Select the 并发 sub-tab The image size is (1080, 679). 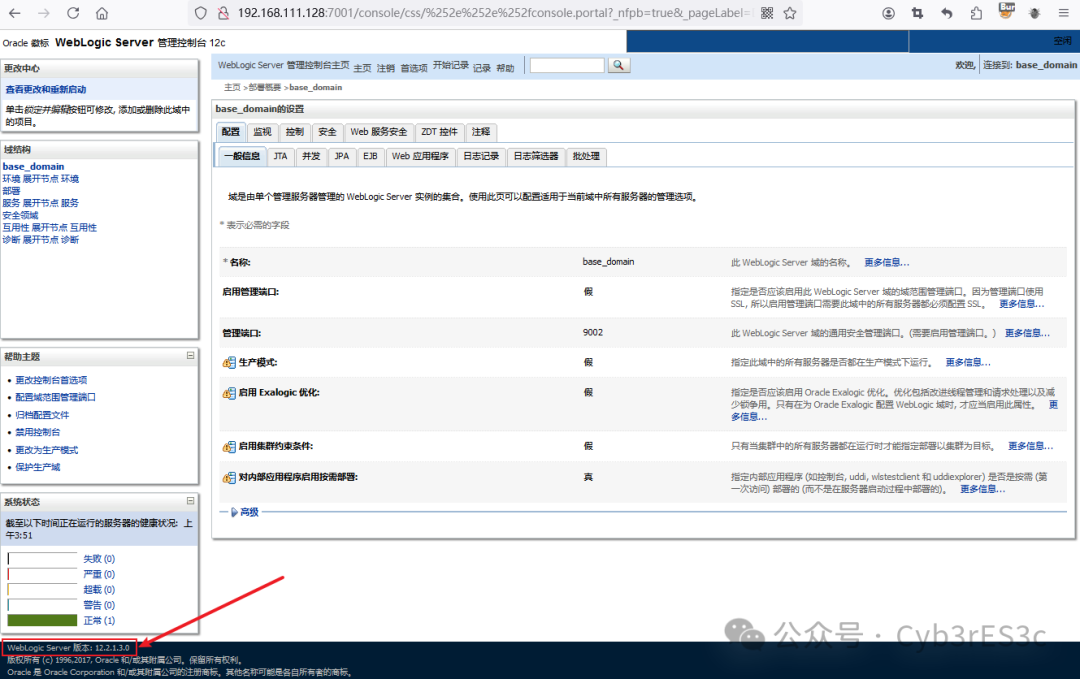[311, 156]
